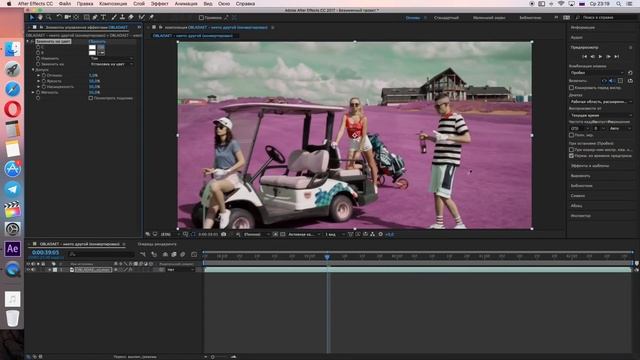Expand the Softness property
Screen dimensions: 640x360
coord(33,92)
